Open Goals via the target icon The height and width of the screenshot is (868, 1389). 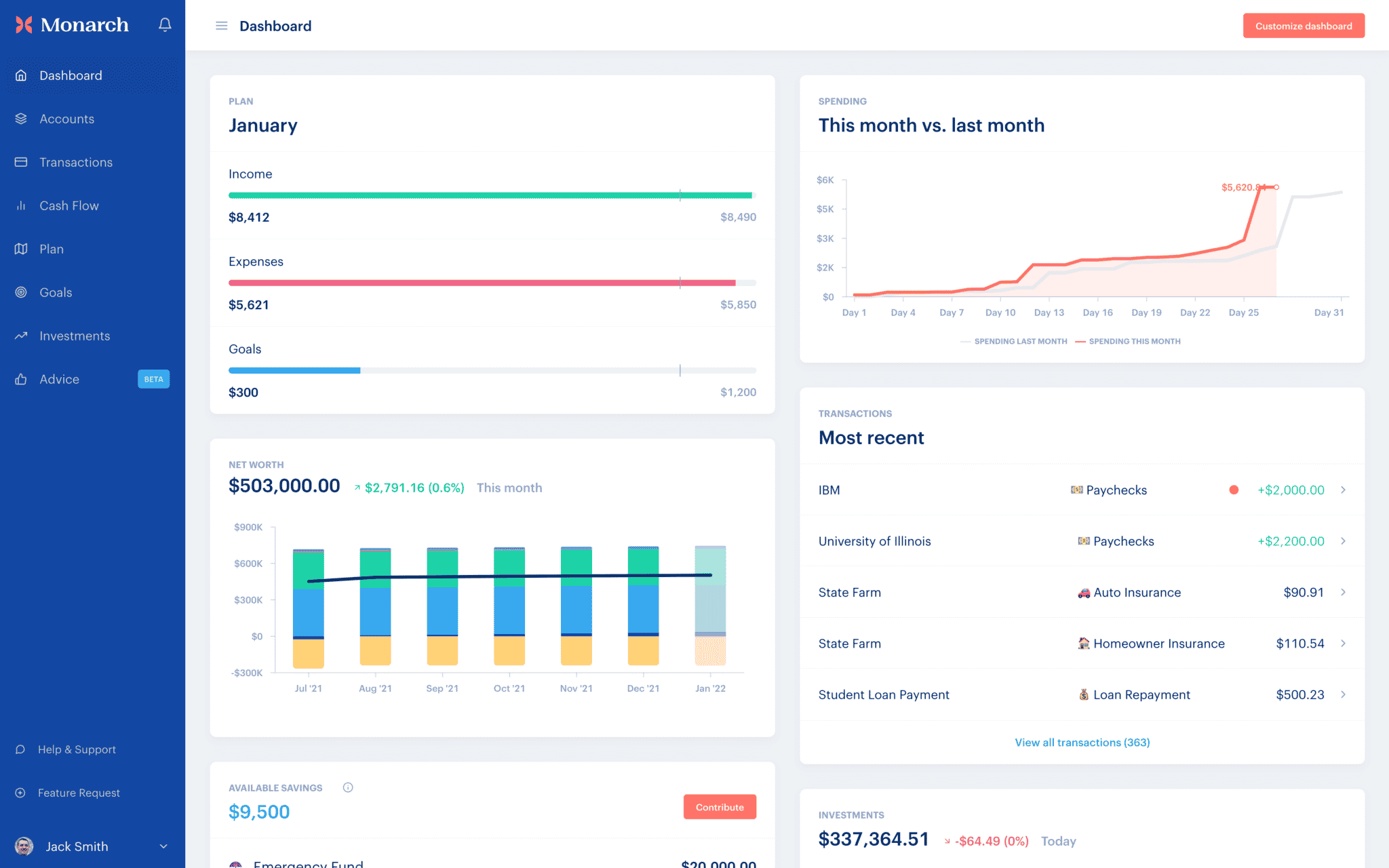[x=20, y=292]
